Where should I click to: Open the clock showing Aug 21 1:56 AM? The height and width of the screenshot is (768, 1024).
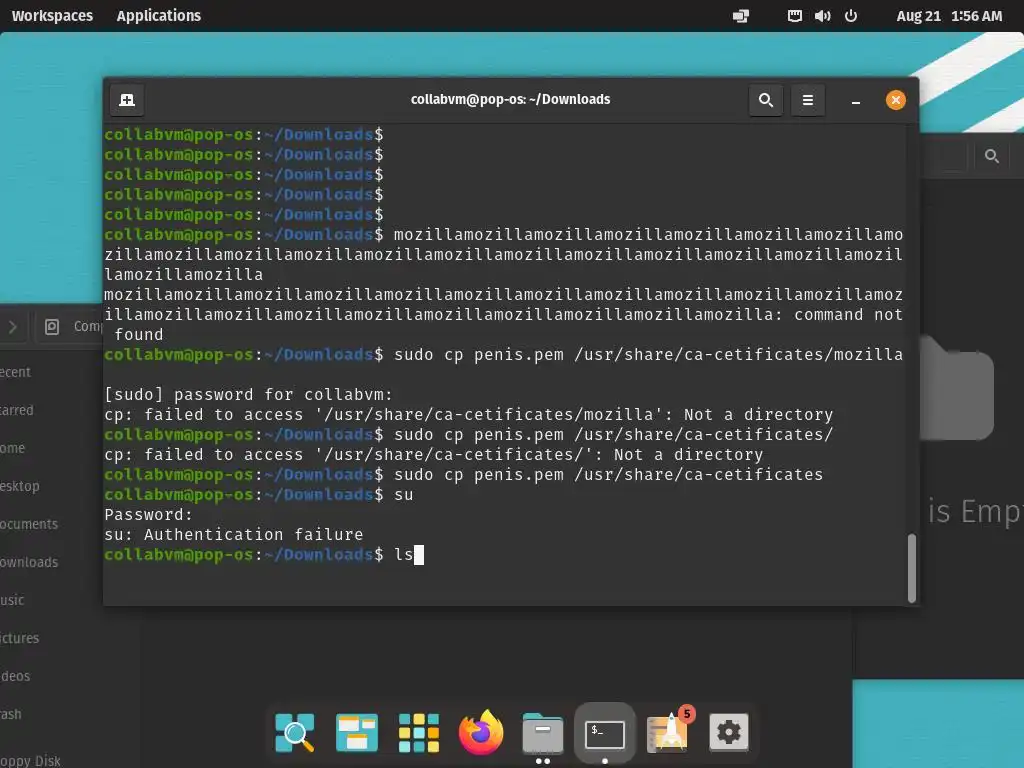pyautogui.click(x=949, y=16)
